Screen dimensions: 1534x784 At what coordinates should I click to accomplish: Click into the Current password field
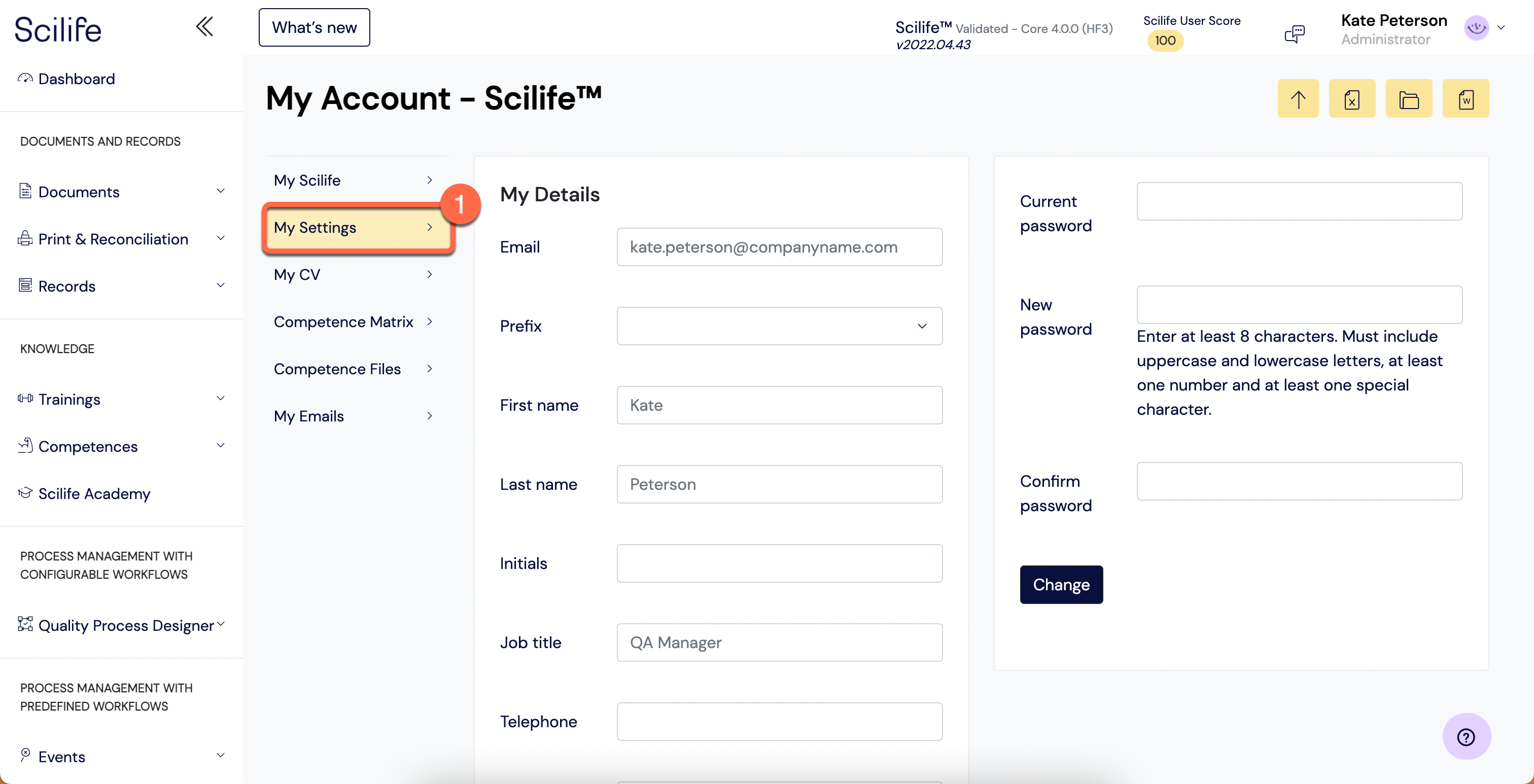(1299, 201)
